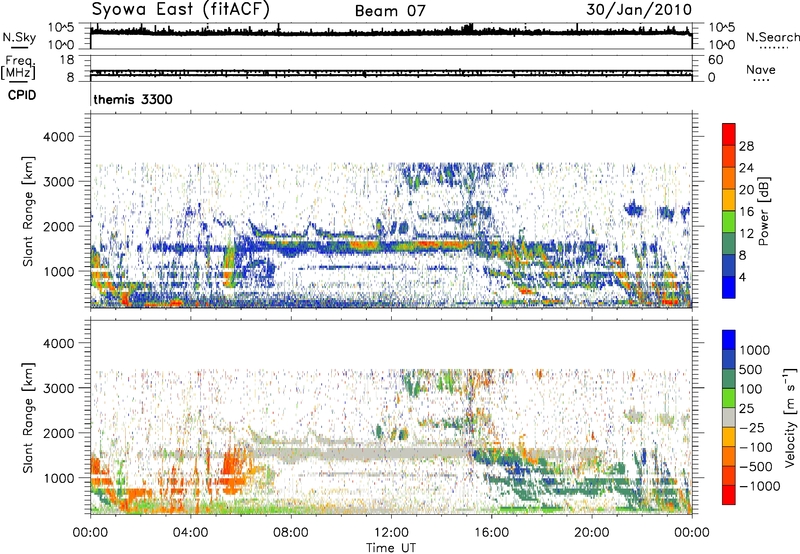Click the "Syowa East (fitACF)" plot title
Image resolution: width=800 pixels, height=554 pixels.
[181, 10]
